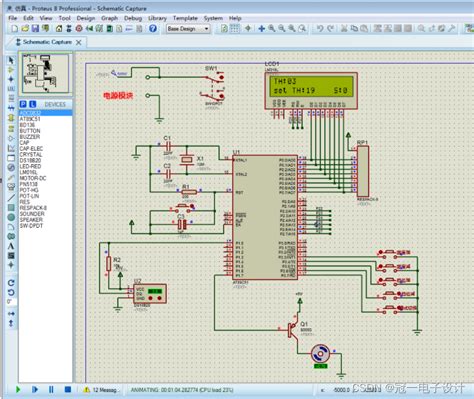Click the Save Project floppy icon
Viewport: 474px width, 399px height.
click(35, 29)
